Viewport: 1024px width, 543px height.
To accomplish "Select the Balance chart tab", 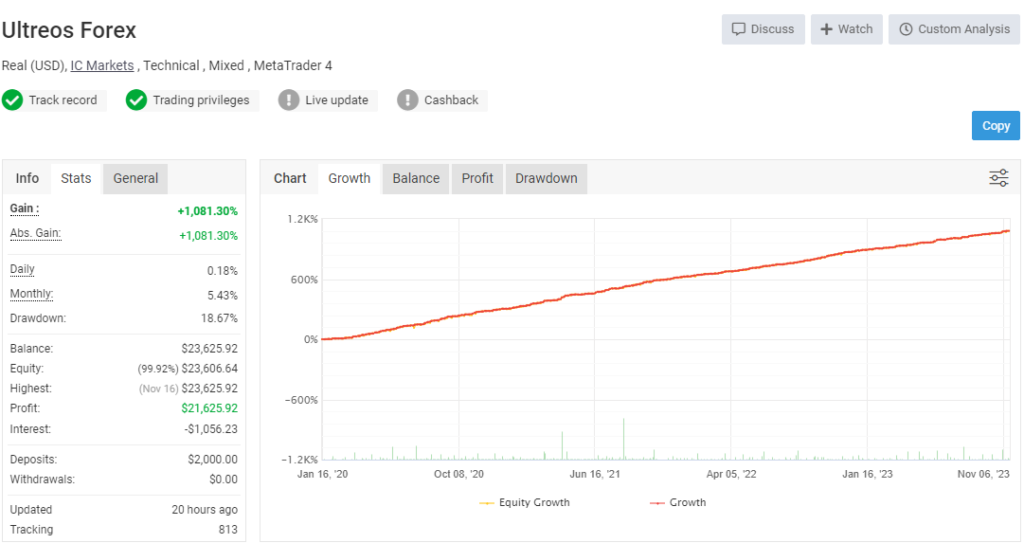I will tap(416, 178).
